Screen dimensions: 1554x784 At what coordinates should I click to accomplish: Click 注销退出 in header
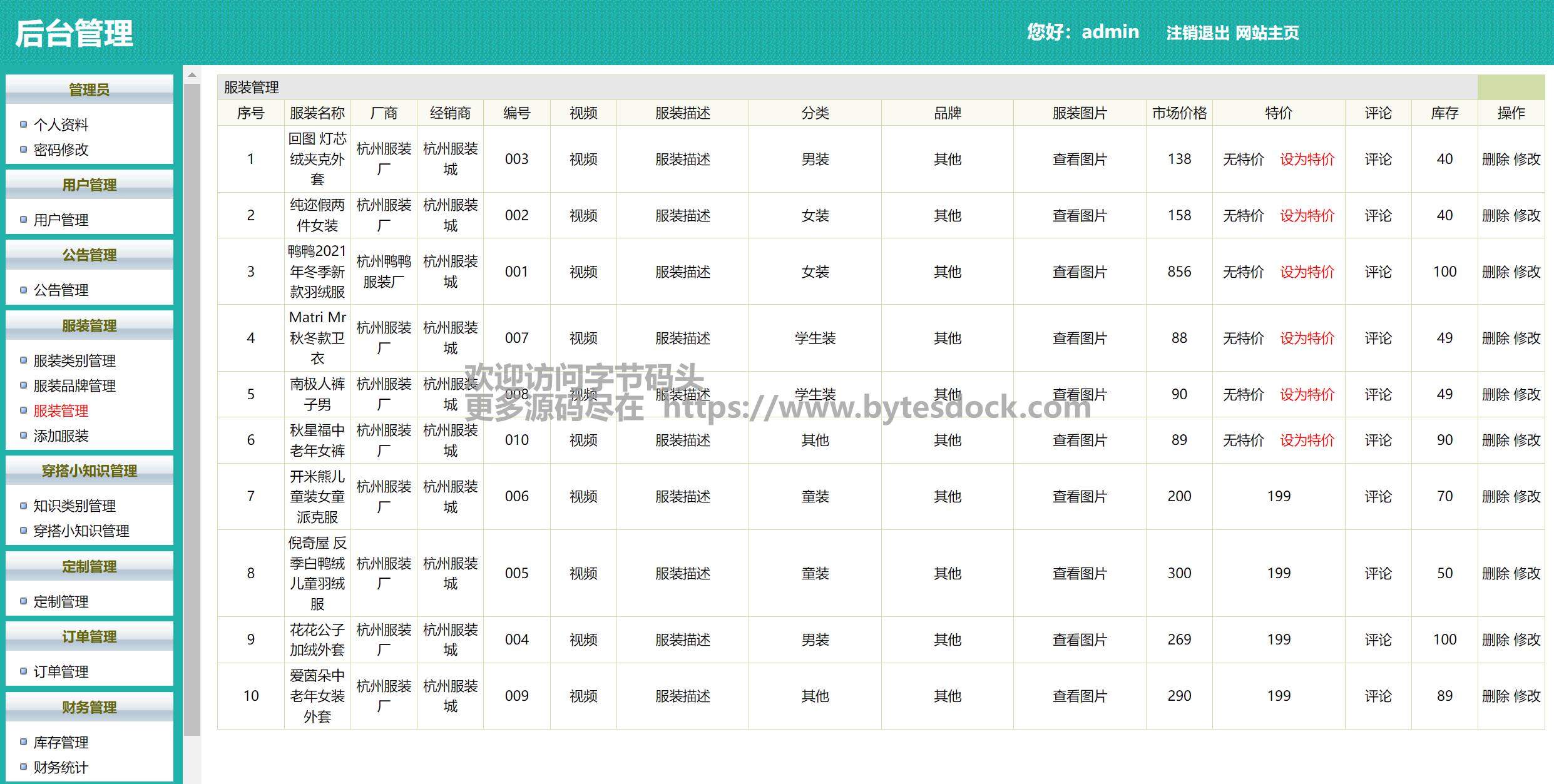[x=1197, y=33]
